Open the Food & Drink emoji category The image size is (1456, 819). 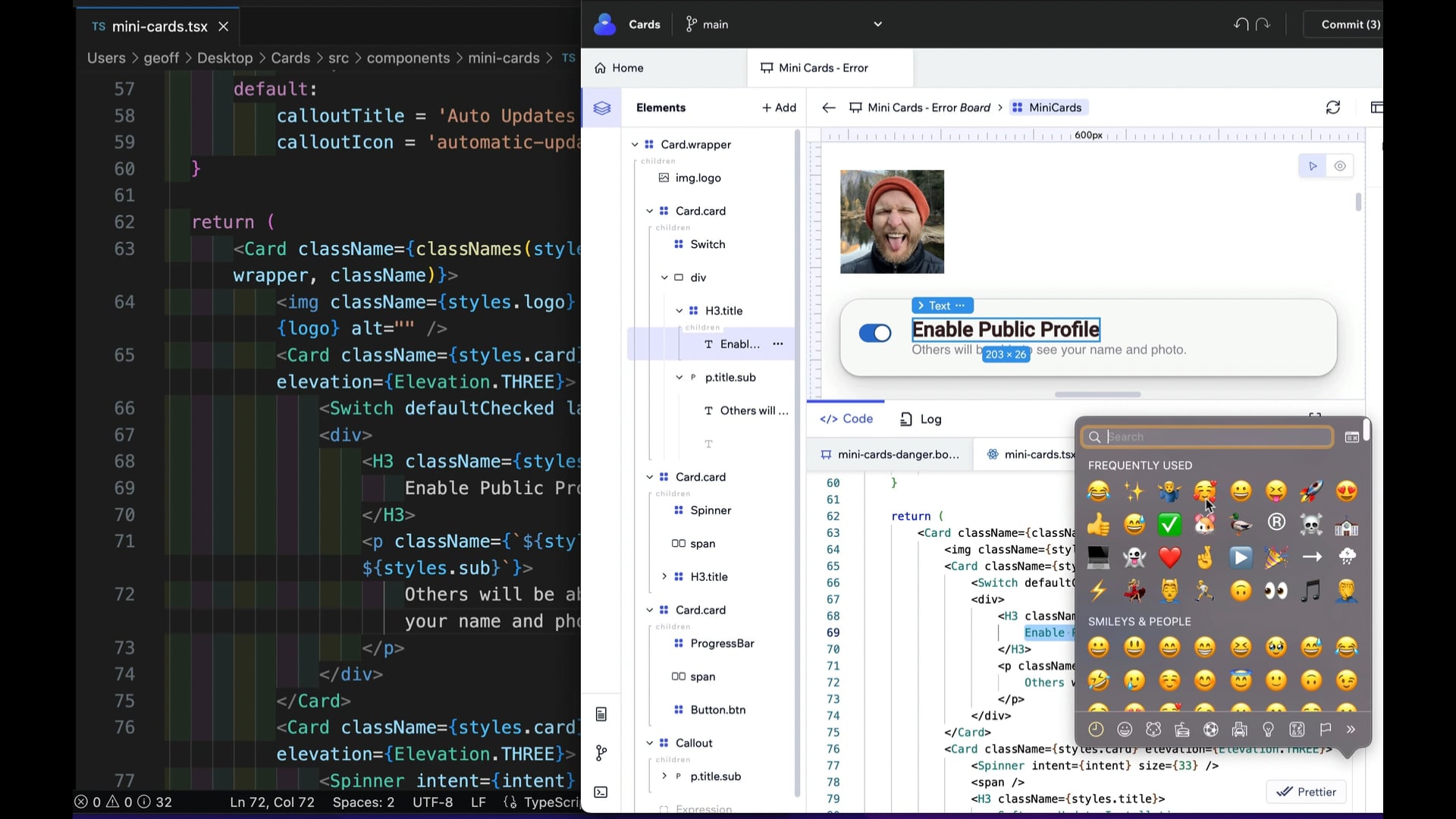[x=1182, y=730]
